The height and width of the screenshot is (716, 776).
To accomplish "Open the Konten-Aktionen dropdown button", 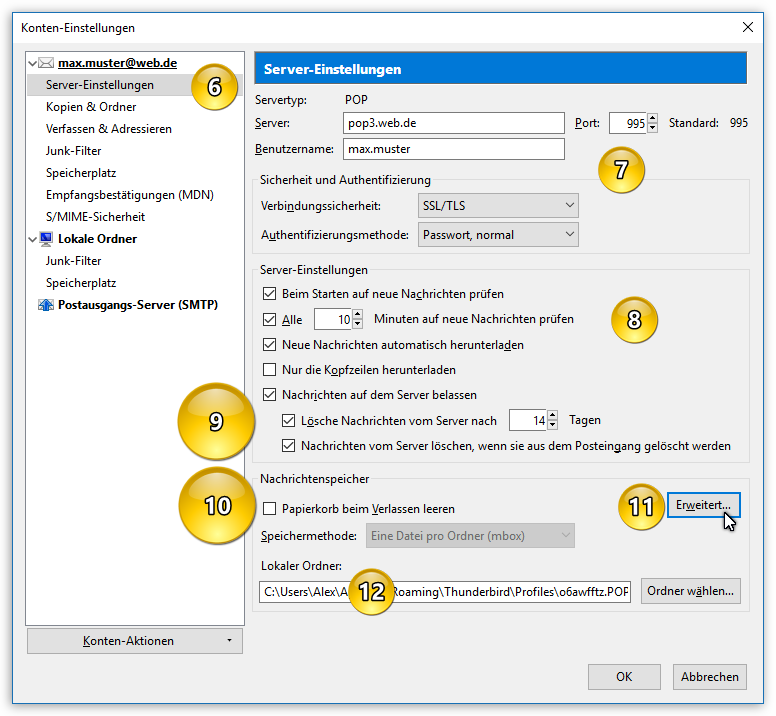I will (x=134, y=641).
